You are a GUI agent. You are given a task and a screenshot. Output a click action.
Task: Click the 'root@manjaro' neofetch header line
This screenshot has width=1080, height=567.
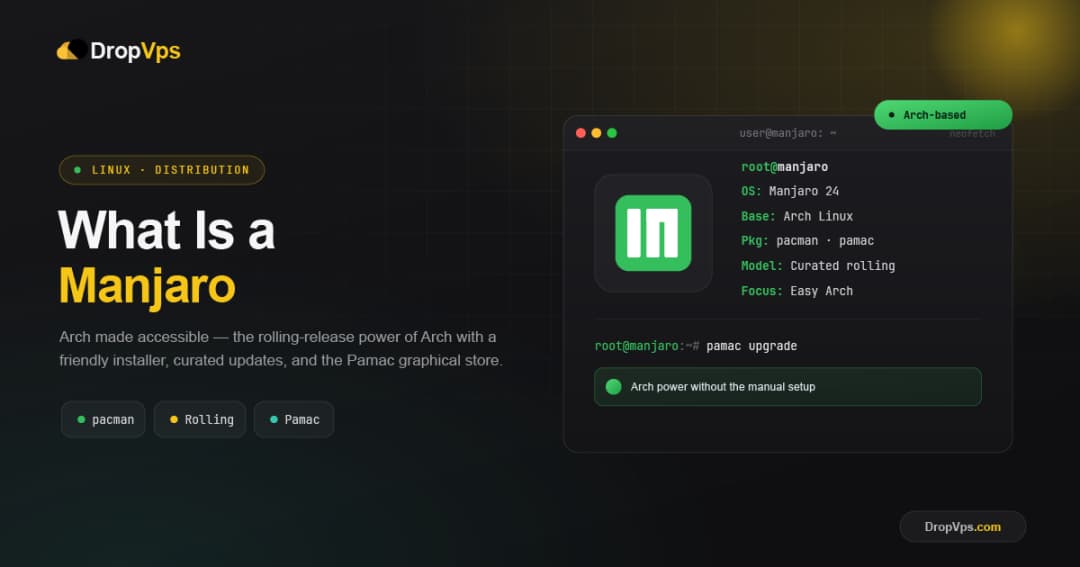785,167
